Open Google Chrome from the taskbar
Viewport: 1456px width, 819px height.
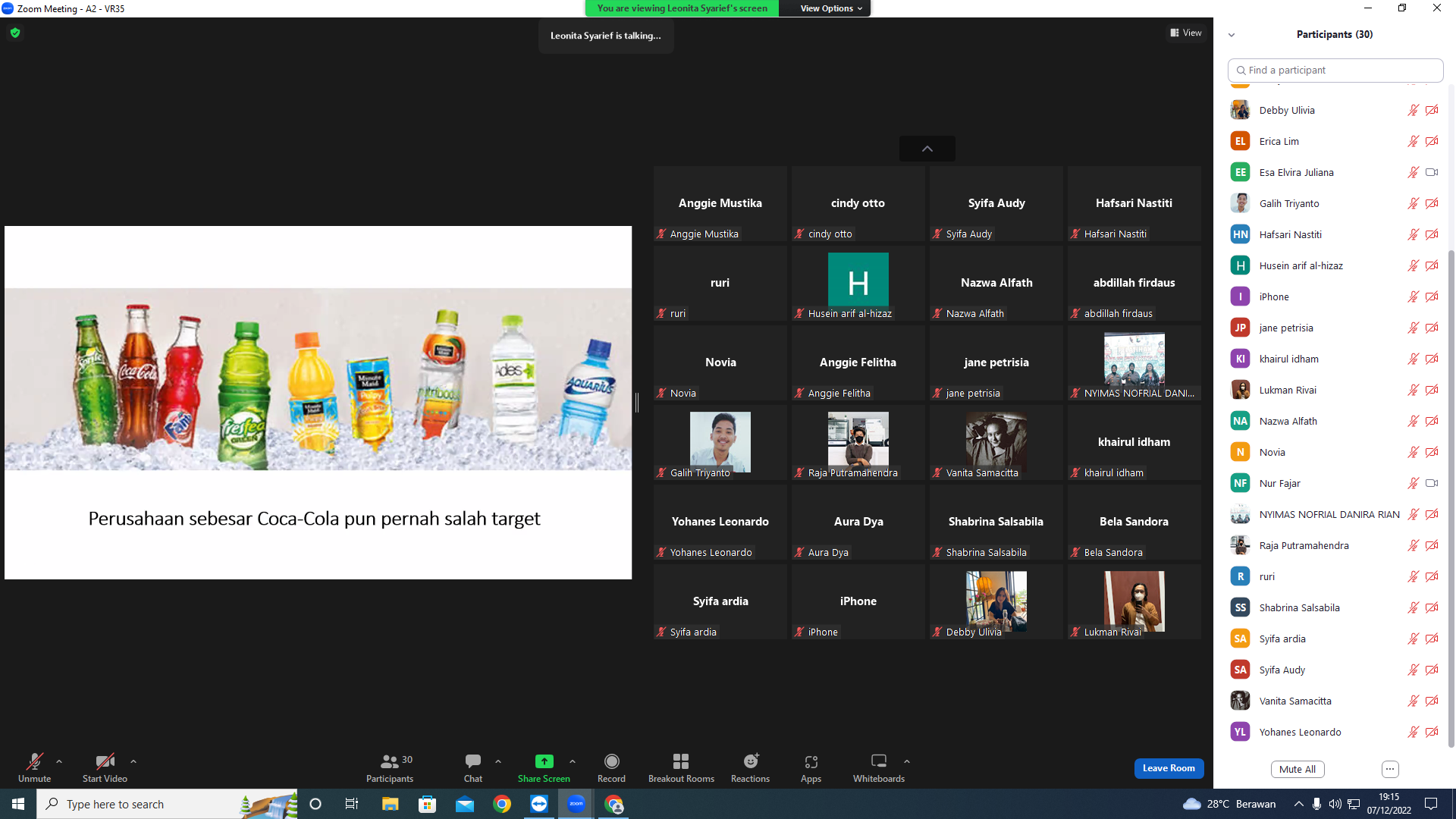click(x=502, y=804)
